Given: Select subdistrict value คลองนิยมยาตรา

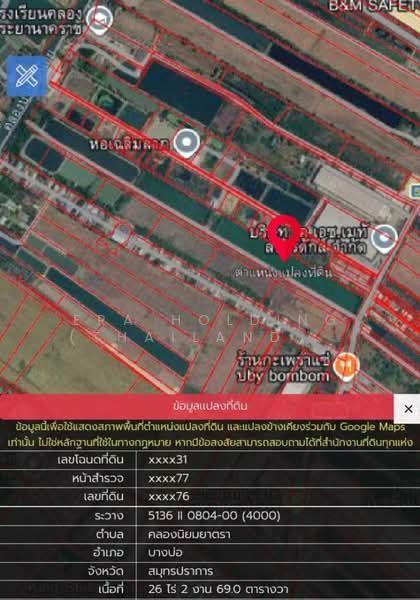Looking at the screenshot, I should [x=189, y=534].
